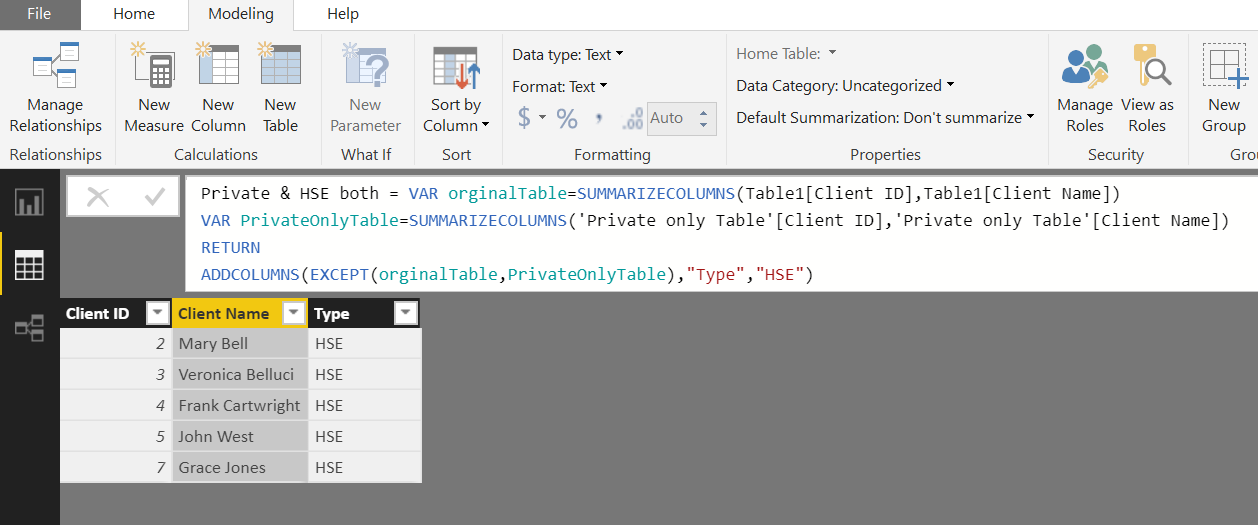Click the decimal places icon
This screenshot has height=527, width=1258.
point(632,119)
